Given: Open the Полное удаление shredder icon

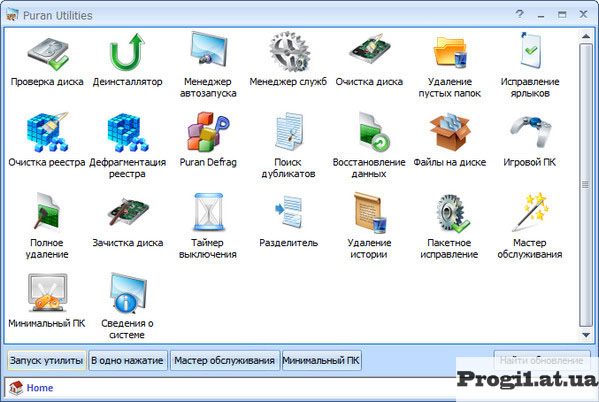Looking at the screenshot, I should click(47, 212).
